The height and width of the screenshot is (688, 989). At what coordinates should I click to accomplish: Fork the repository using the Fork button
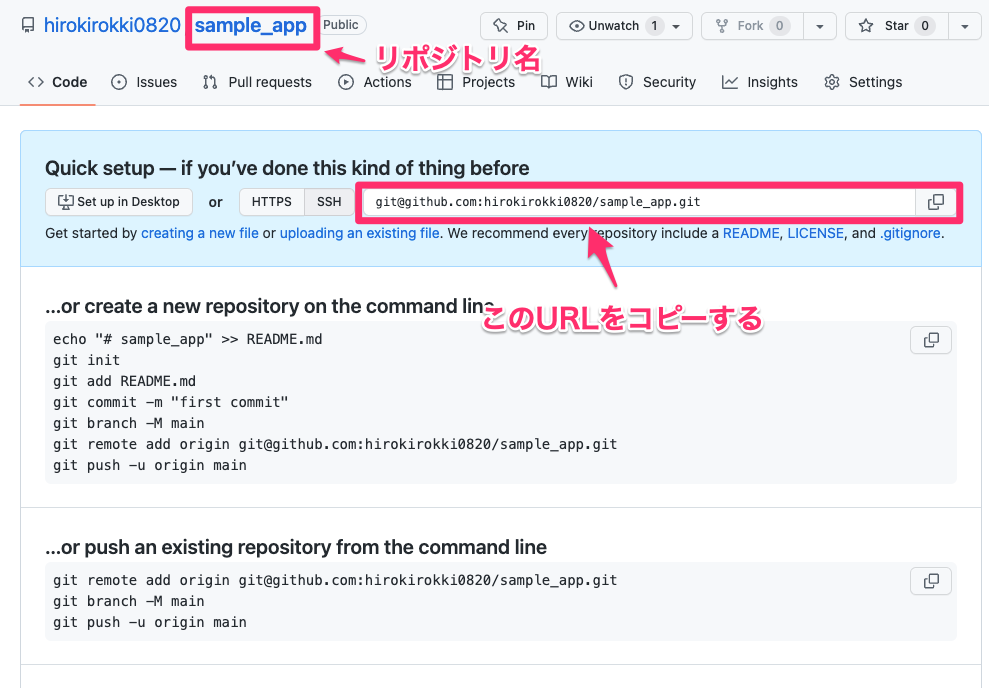(752, 26)
